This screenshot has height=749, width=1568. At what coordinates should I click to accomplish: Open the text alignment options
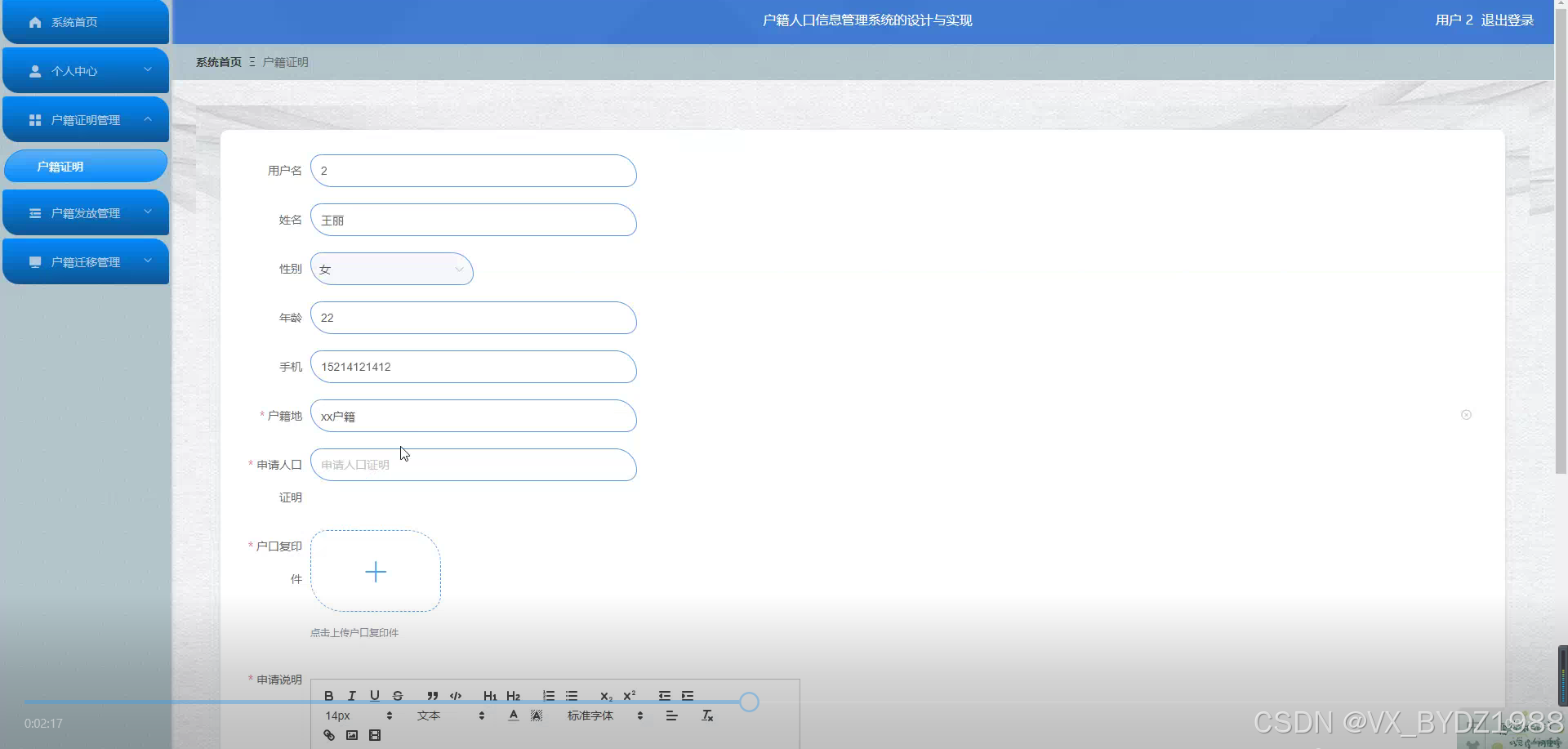pos(671,716)
